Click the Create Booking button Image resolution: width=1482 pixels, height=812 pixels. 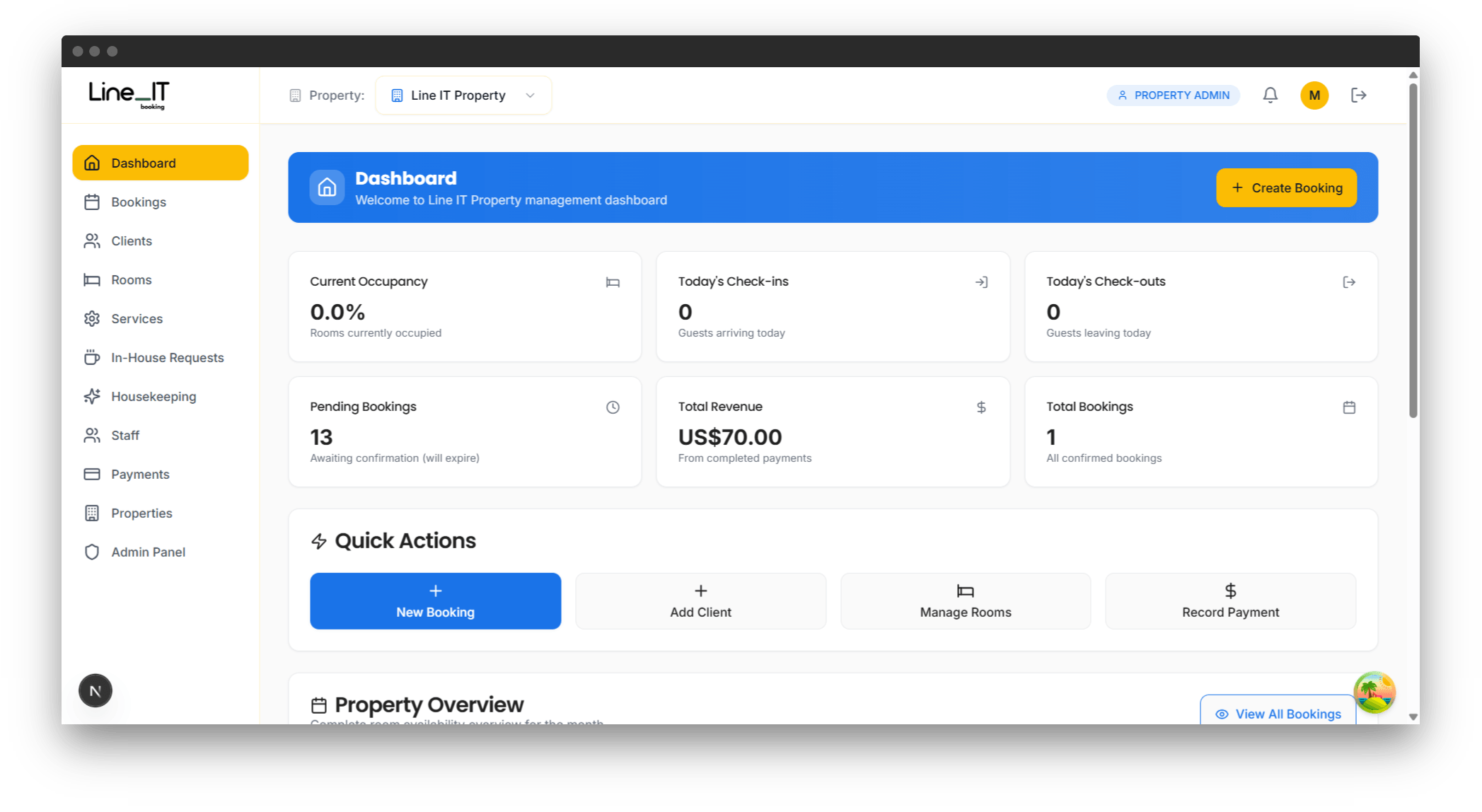1286,187
